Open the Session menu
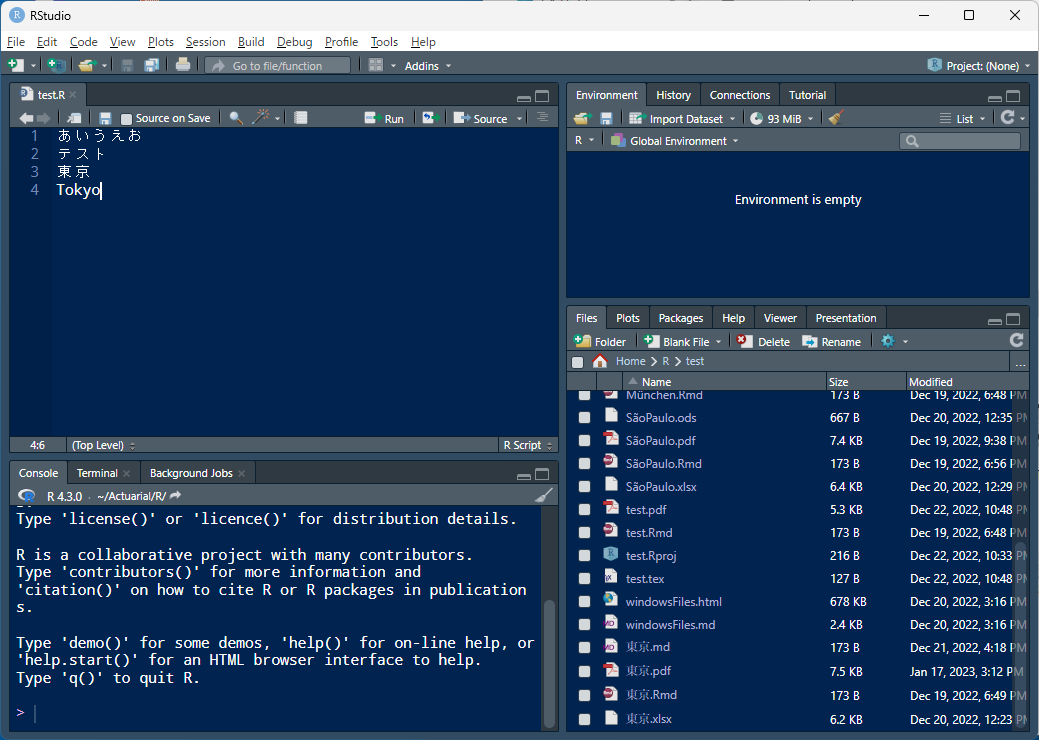Image resolution: width=1039 pixels, height=740 pixels. tap(205, 42)
